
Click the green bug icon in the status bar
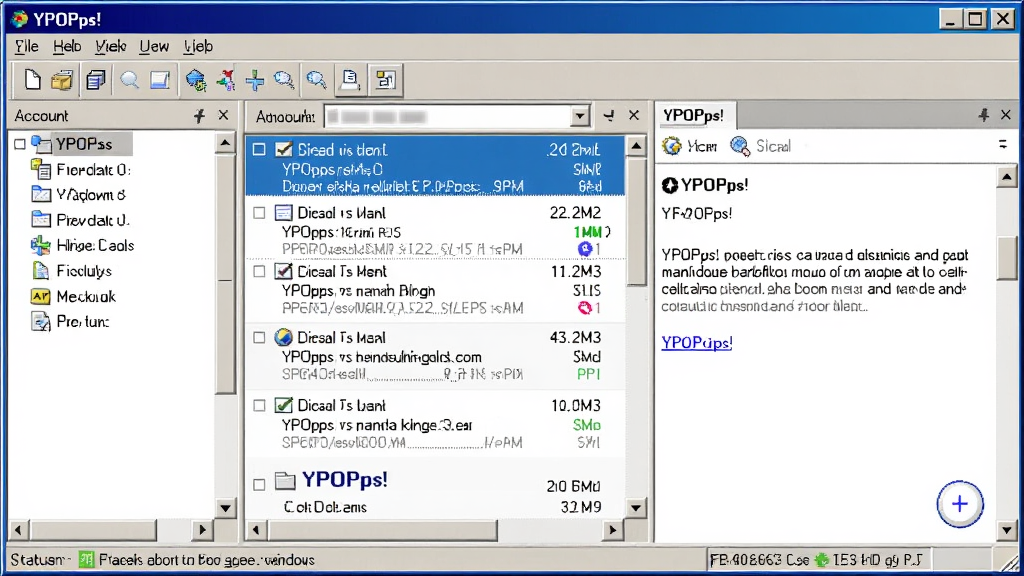[822, 560]
